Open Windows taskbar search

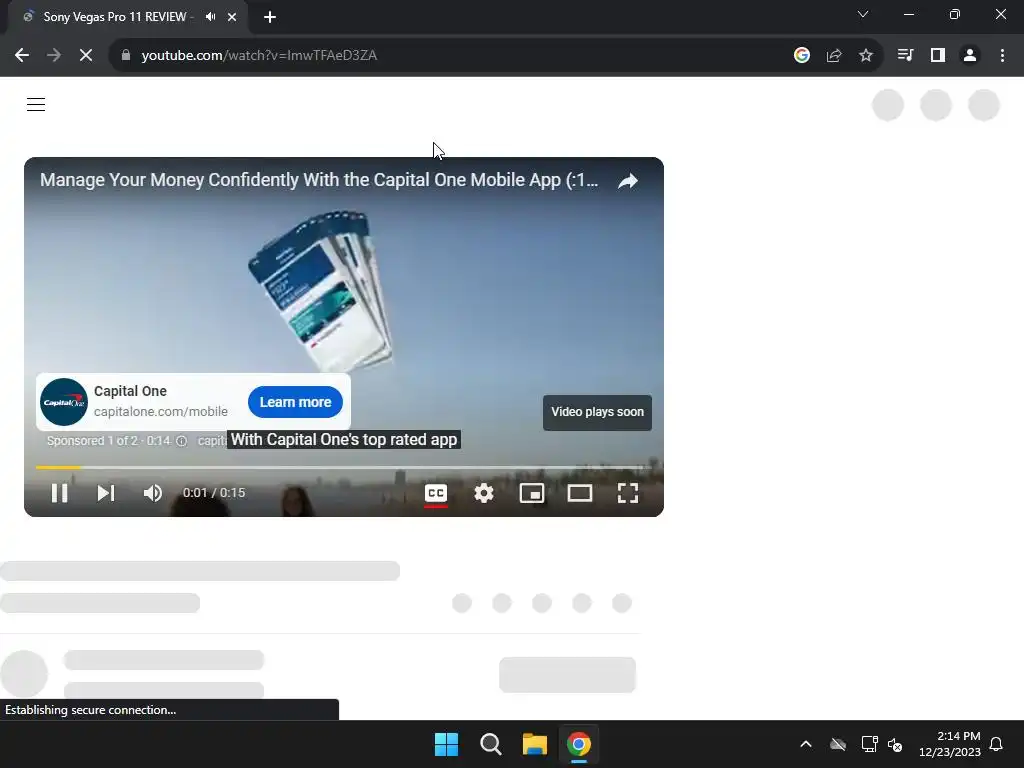click(x=490, y=744)
